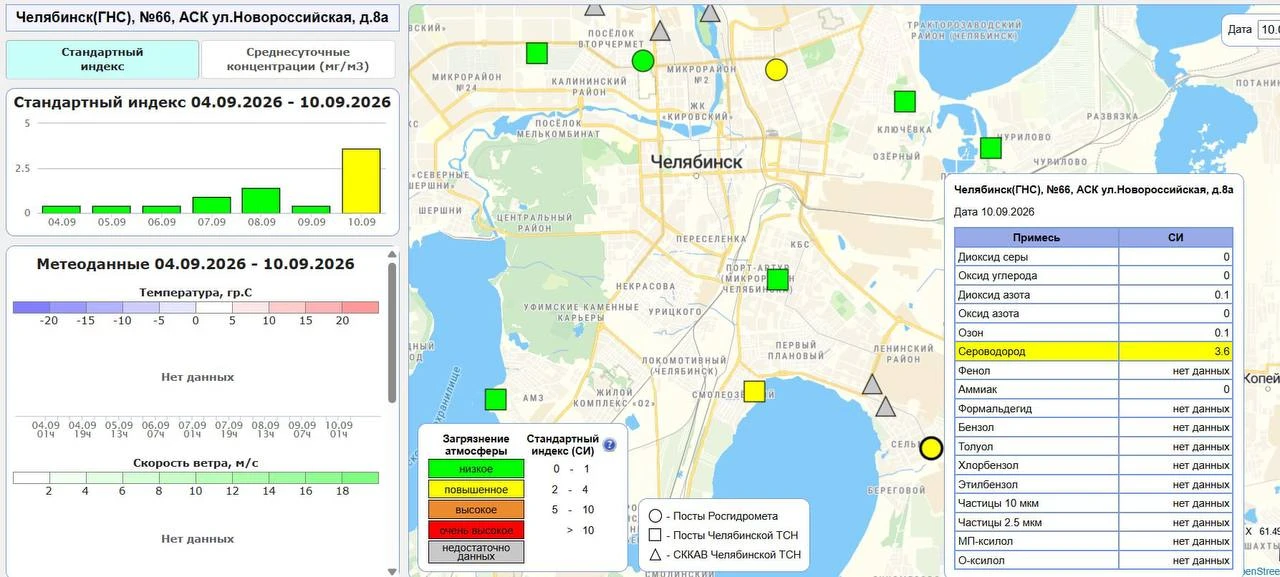Viewport: 1280px width, 577px height.
Task: Click the green square post near Ключевка
Action: (904, 101)
